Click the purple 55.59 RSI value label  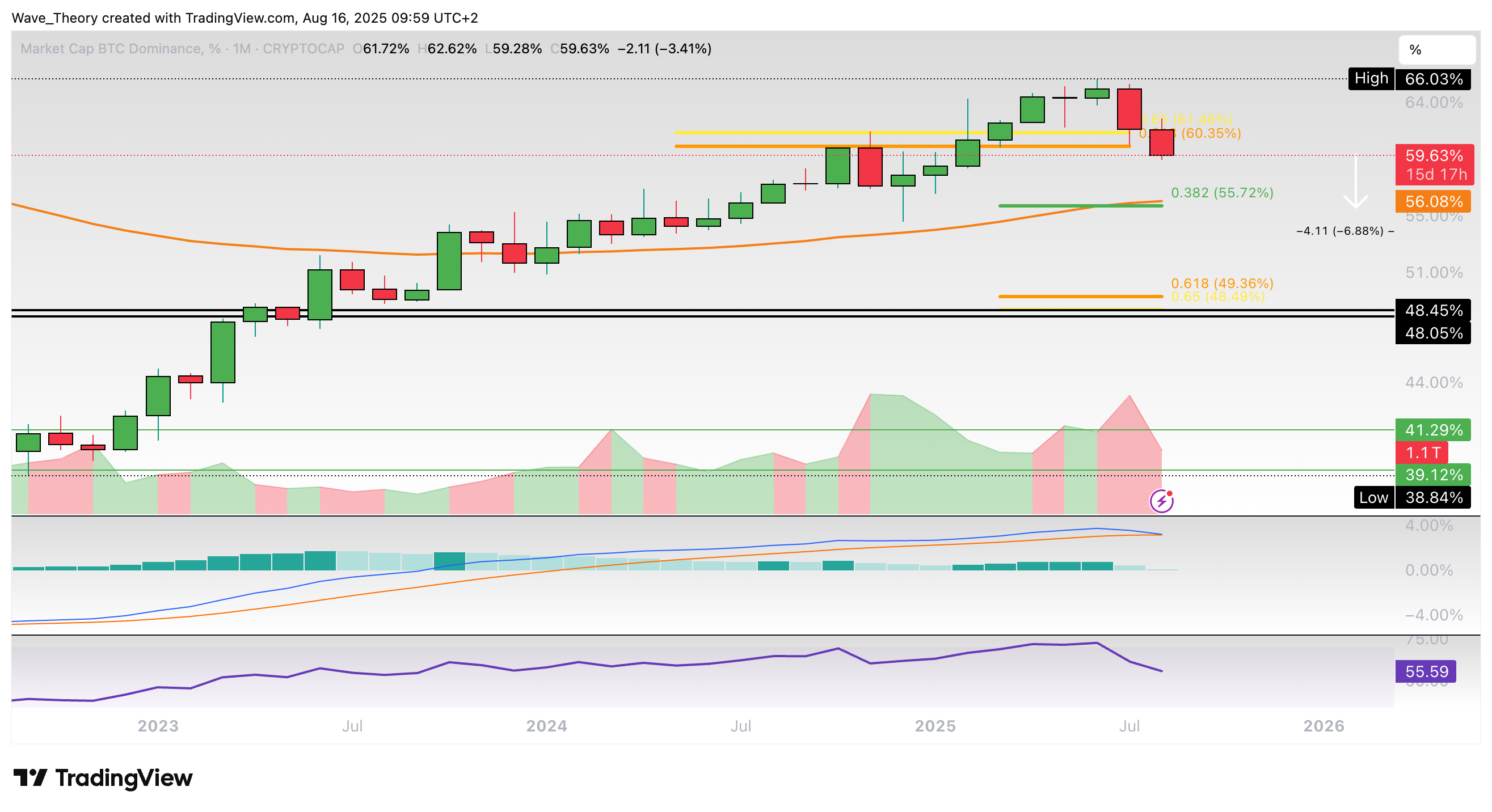point(1426,671)
